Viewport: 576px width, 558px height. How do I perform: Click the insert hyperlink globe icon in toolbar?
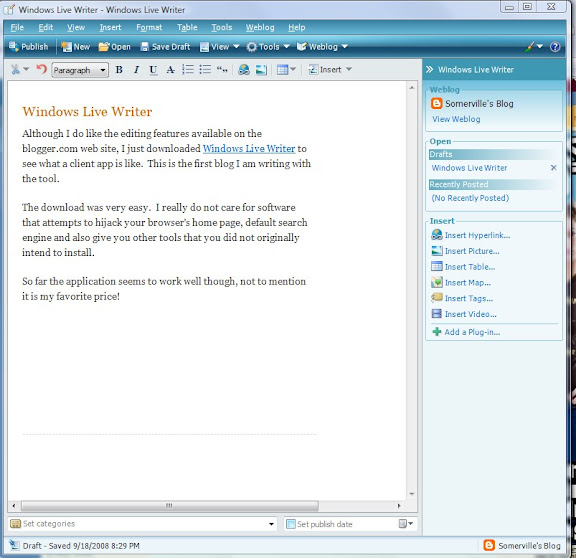(x=244, y=69)
